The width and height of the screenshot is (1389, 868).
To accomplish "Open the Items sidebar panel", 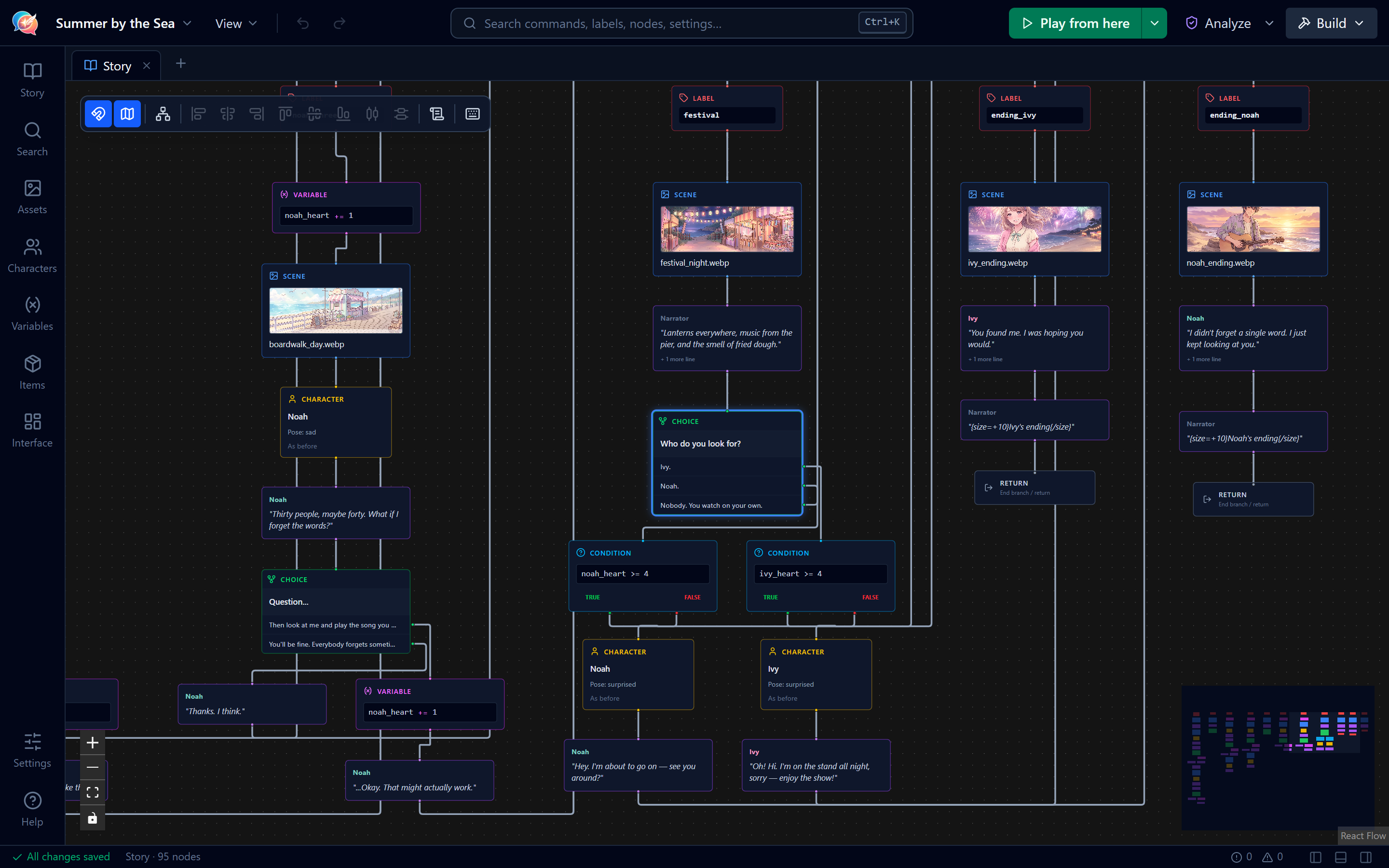I will click(32, 372).
